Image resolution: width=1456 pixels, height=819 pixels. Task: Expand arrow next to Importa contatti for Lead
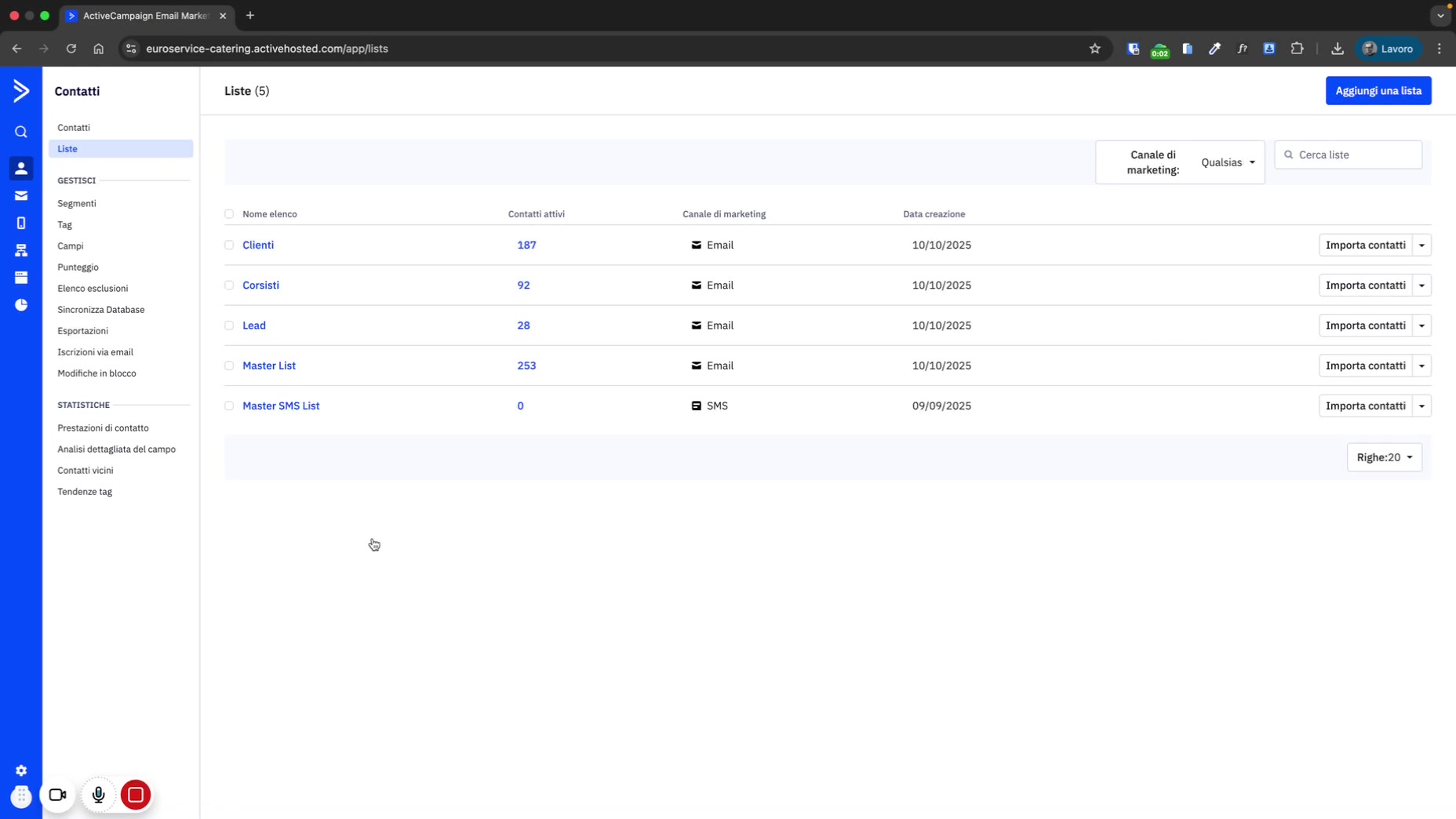pos(1421,326)
